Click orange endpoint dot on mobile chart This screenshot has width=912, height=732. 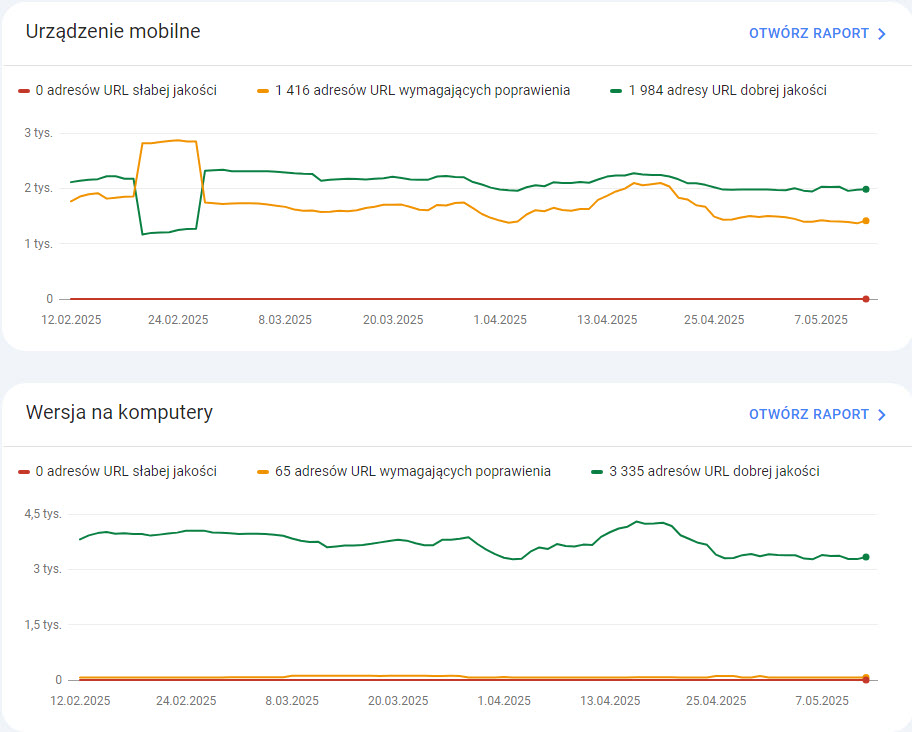[x=866, y=221]
